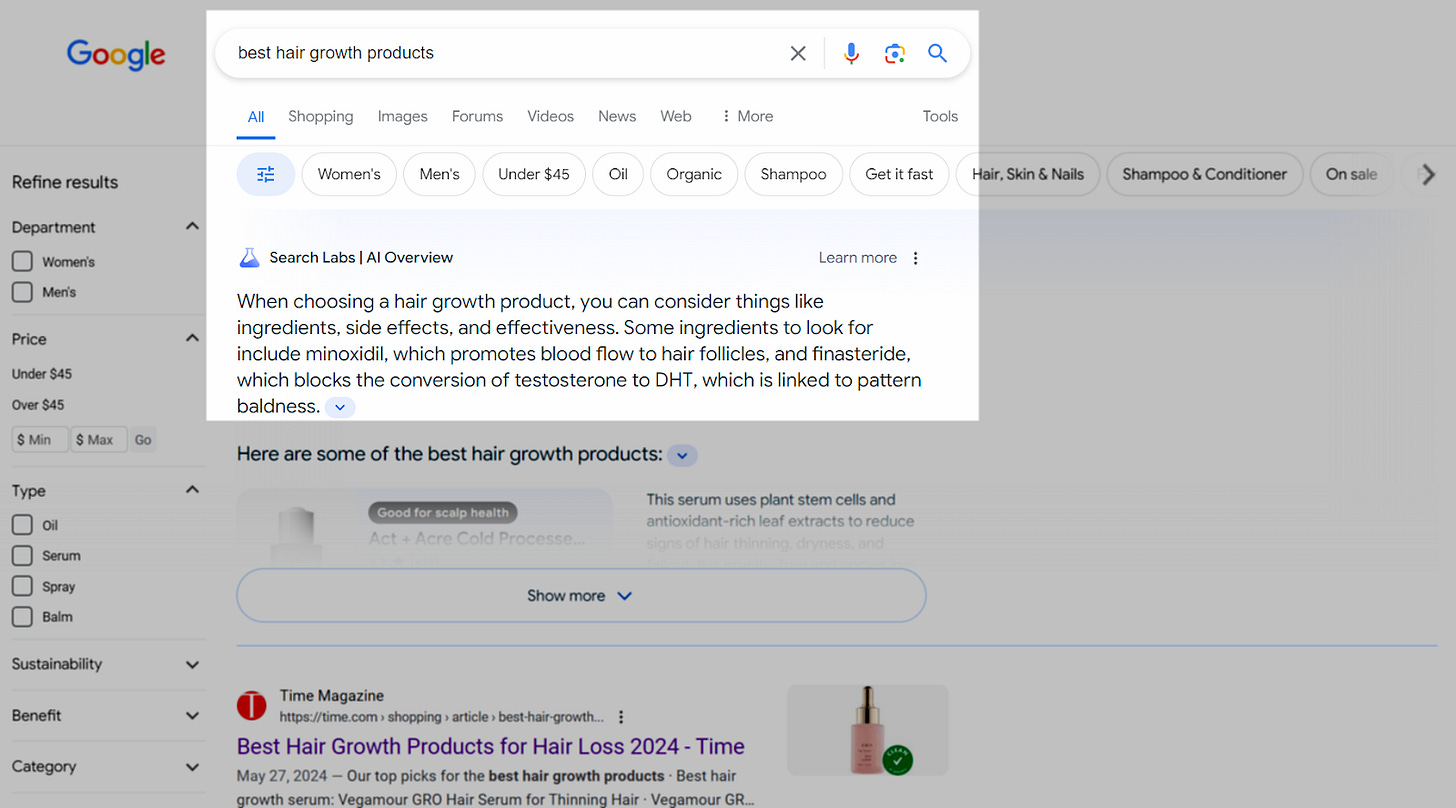Image resolution: width=1456 pixels, height=808 pixels.
Task: Switch to the Forums tab
Action: [477, 116]
